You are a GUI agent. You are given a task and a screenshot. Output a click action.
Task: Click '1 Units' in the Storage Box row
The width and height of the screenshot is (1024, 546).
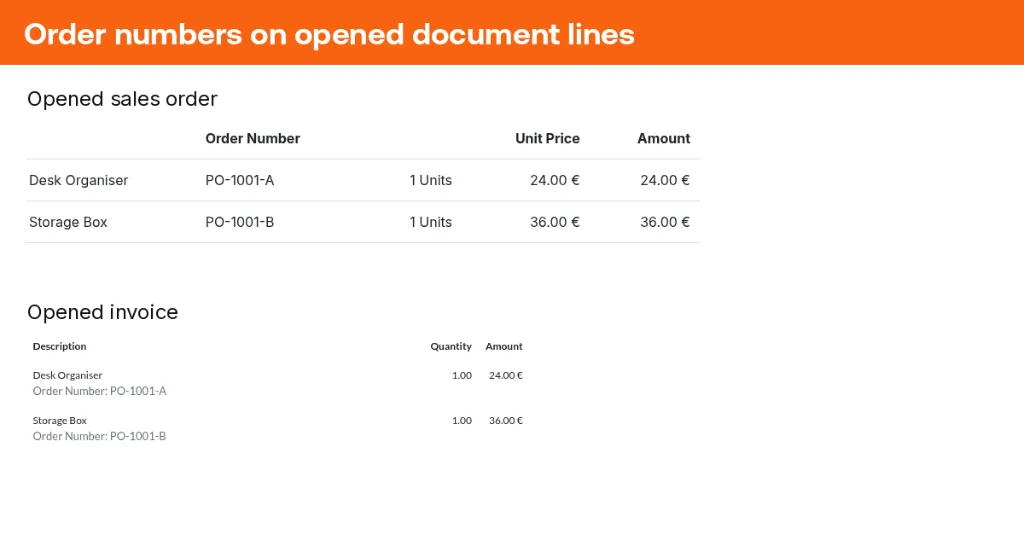430,222
